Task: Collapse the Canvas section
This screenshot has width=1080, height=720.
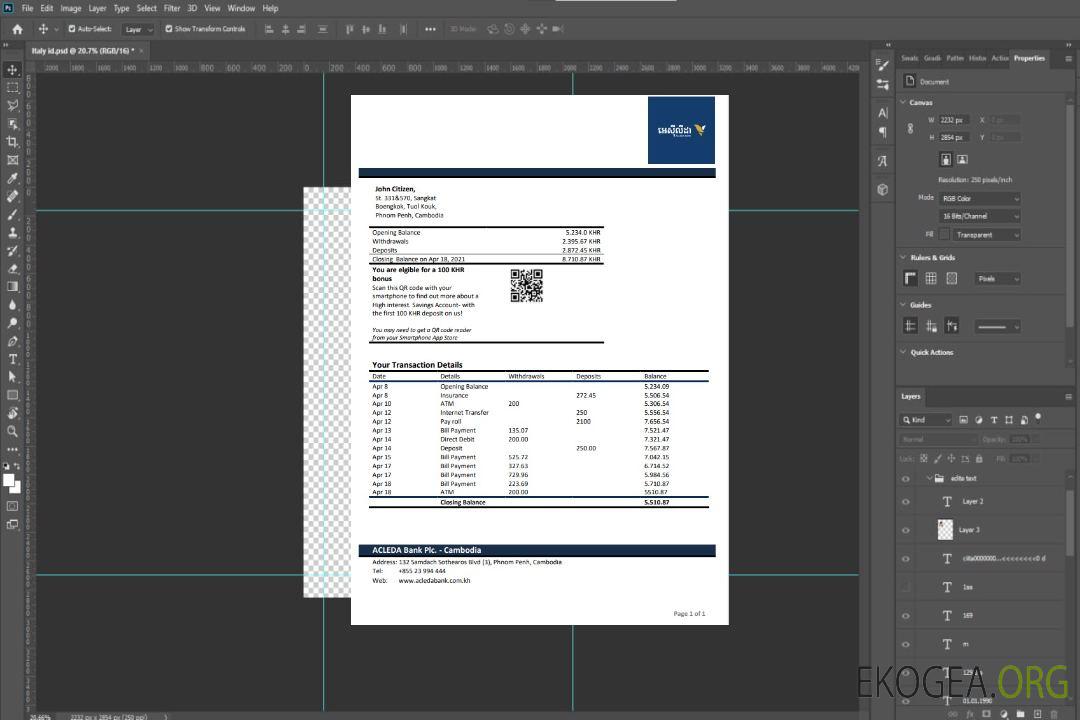Action: [903, 102]
